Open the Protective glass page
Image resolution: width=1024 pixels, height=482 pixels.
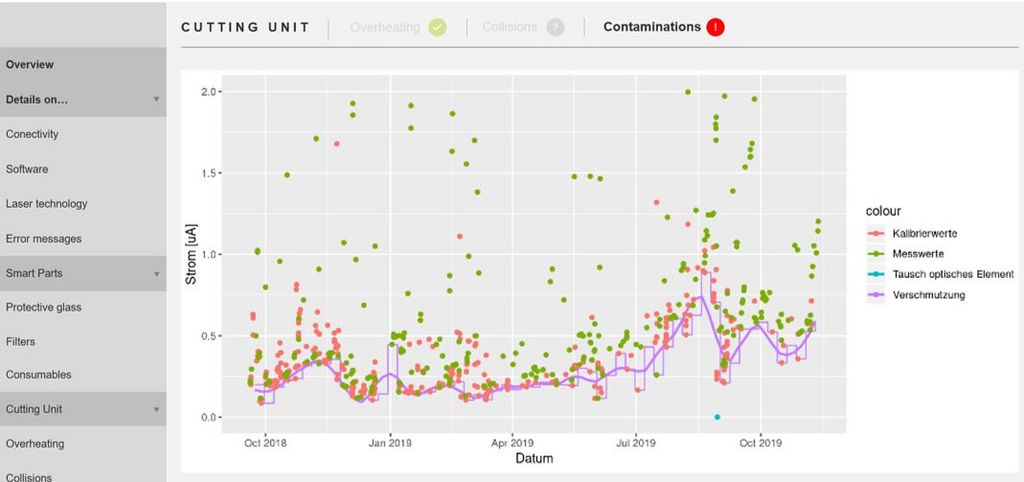41,307
